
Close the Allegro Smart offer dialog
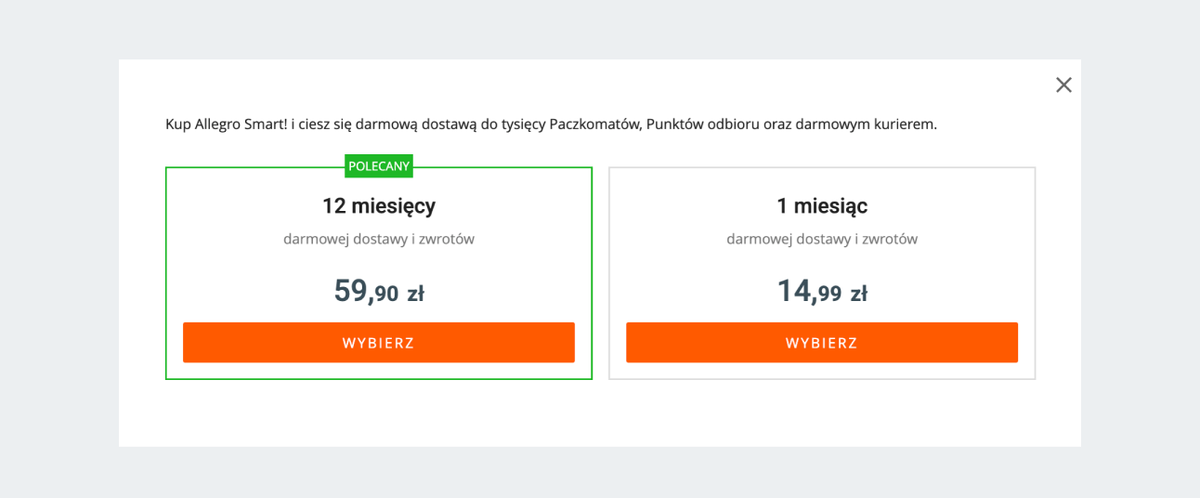pyautogui.click(x=1064, y=85)
